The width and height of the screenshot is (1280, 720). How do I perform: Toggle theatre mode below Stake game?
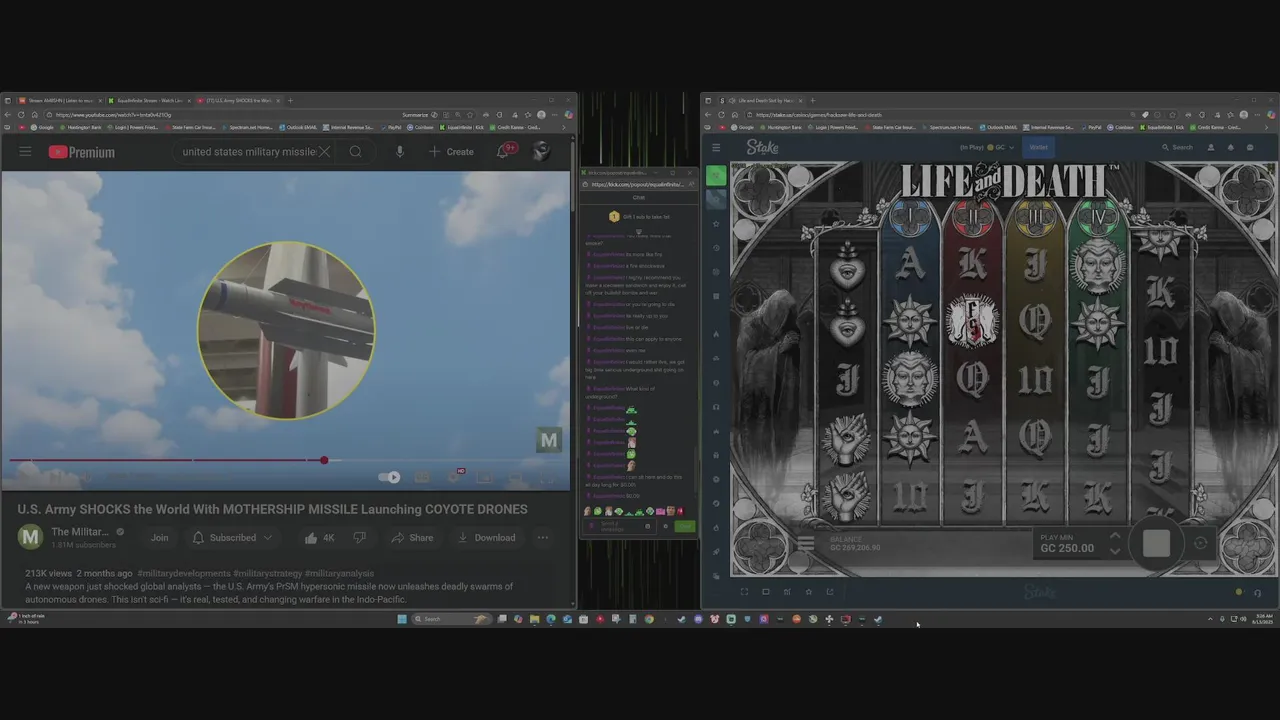pos(766,591)
